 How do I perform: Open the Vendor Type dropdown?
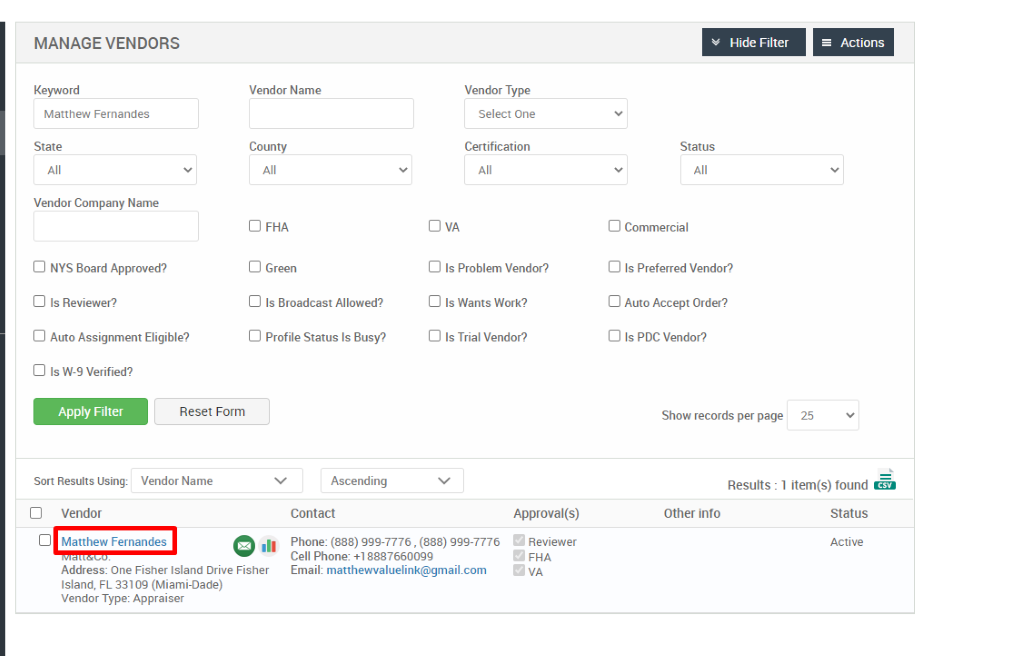tap(545, 114)
